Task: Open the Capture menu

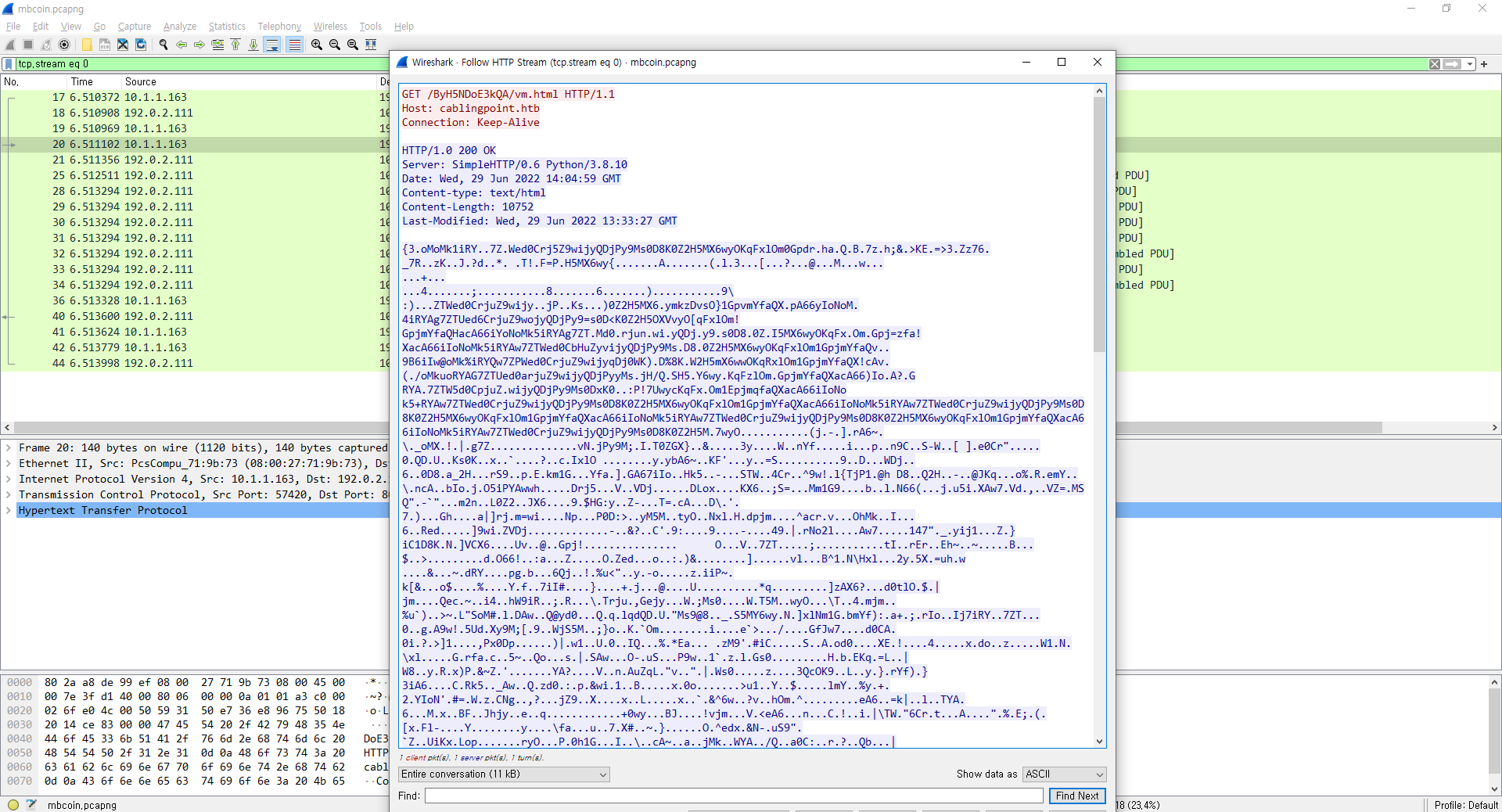Action: click(135, 26)
